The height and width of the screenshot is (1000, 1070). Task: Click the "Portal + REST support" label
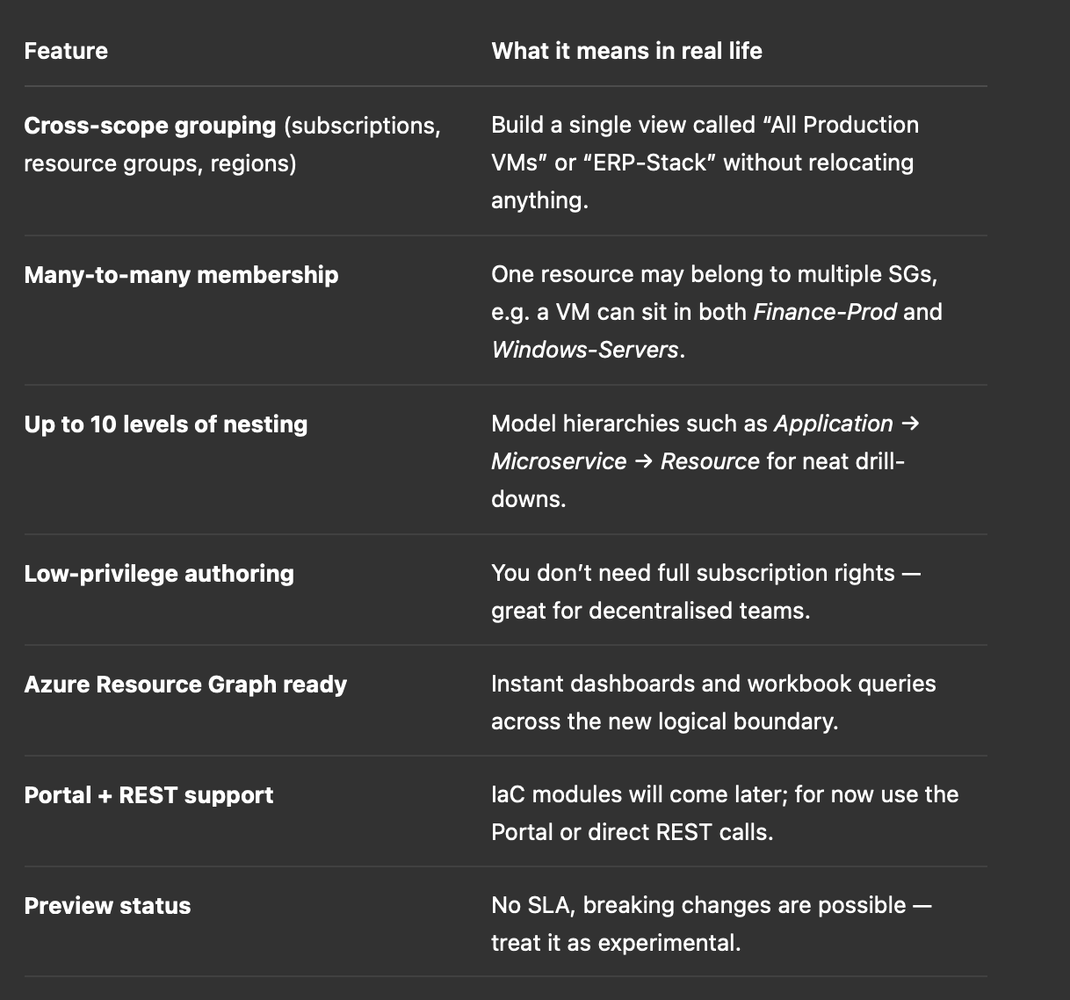(x=149, y=795)
